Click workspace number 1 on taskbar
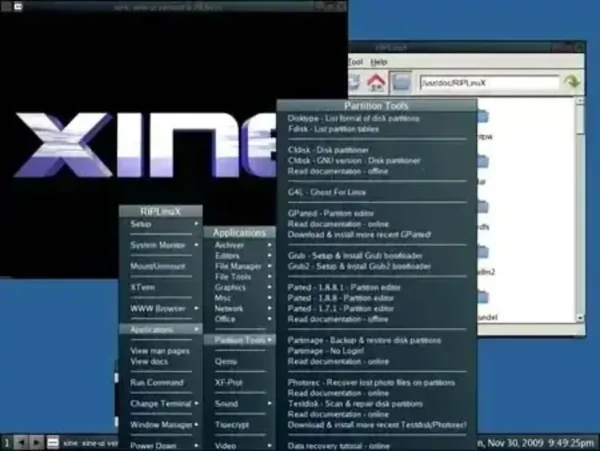This screenshot has width=600, height=451. 7,443
